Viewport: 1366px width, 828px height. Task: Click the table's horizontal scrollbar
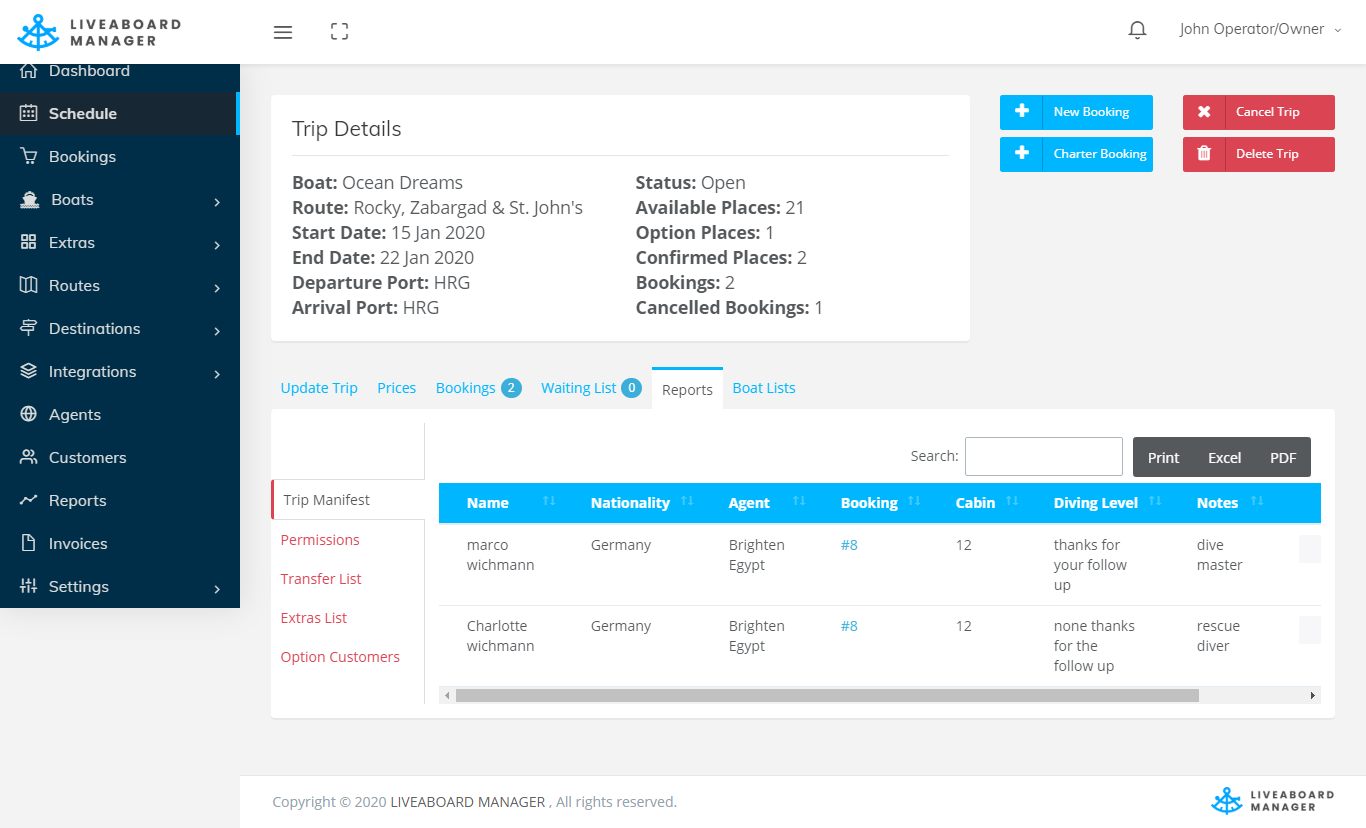[x=826, y=695]
